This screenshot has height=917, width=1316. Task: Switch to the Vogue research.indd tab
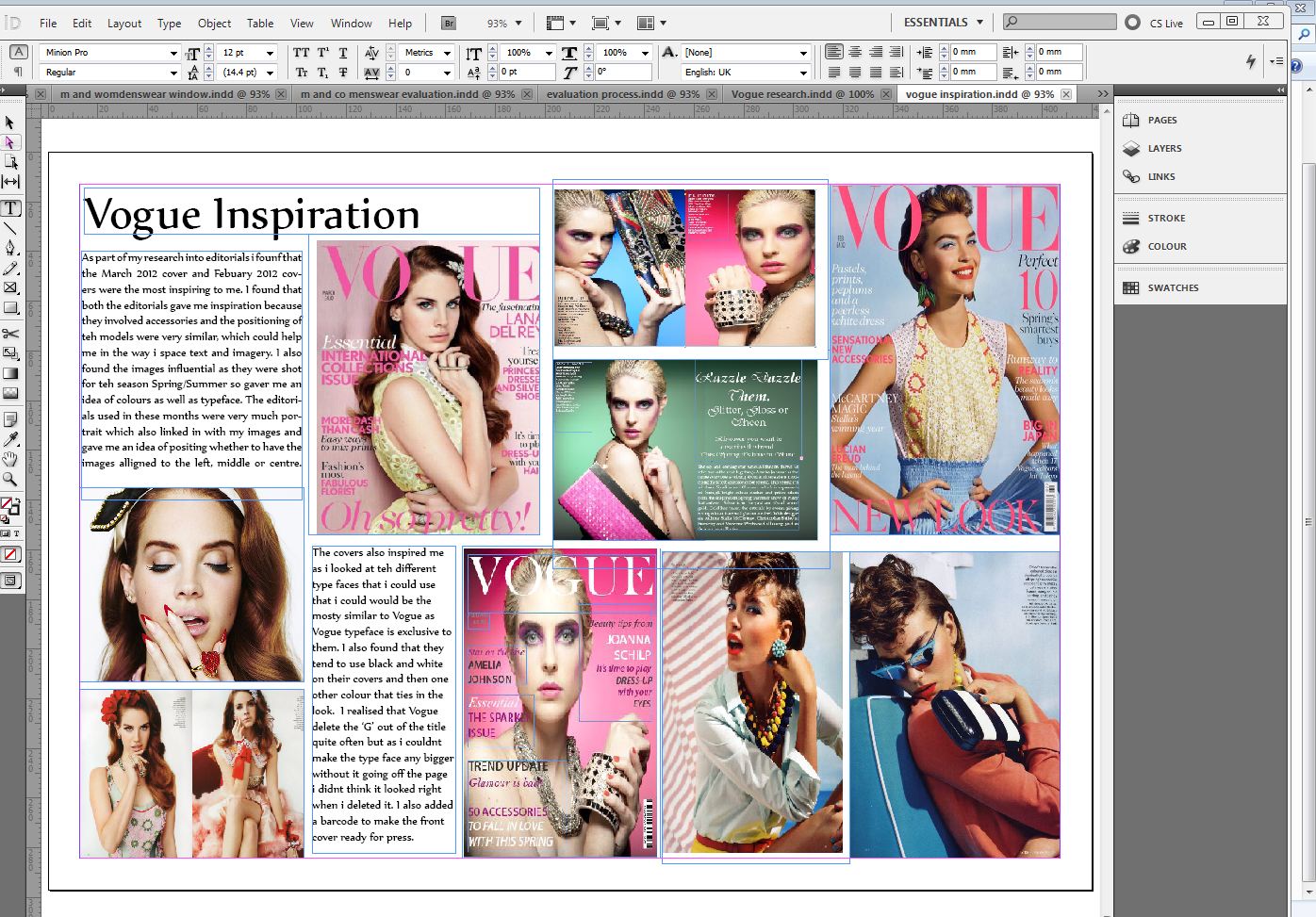click(x=806, y=93)
